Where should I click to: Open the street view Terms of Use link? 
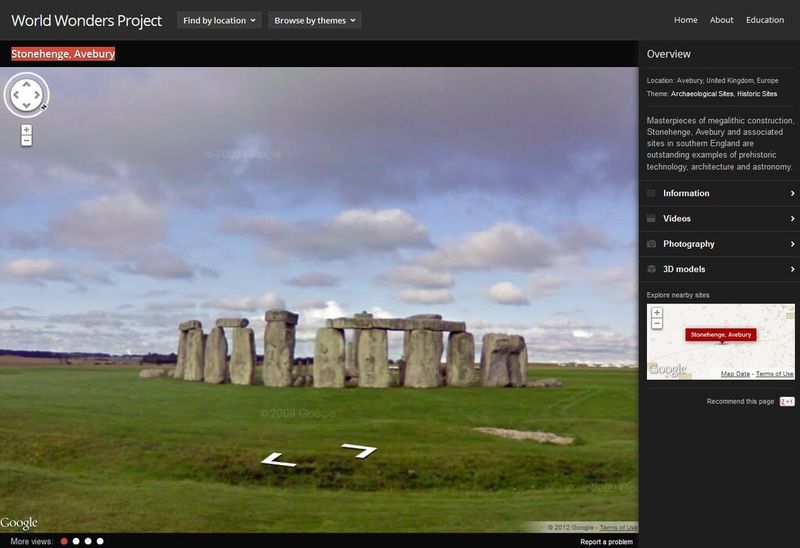click(x=618, y=527)
